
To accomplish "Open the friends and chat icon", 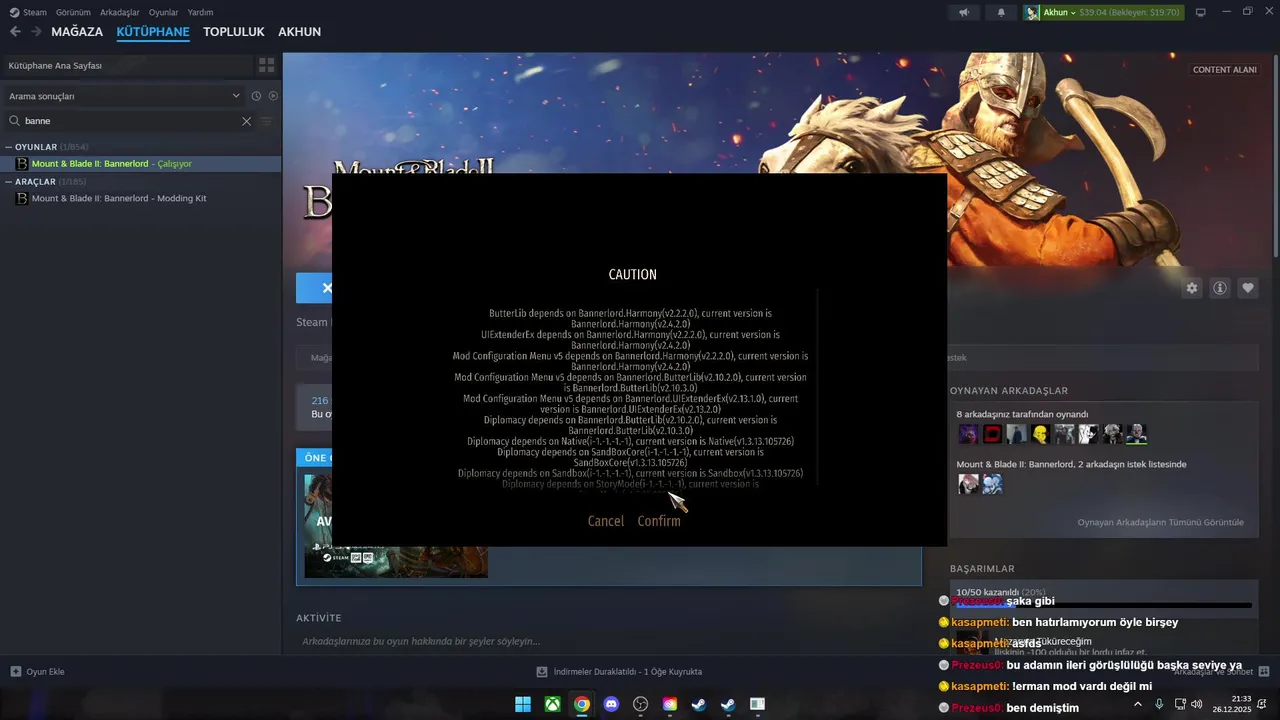I will click(1264, 671).
